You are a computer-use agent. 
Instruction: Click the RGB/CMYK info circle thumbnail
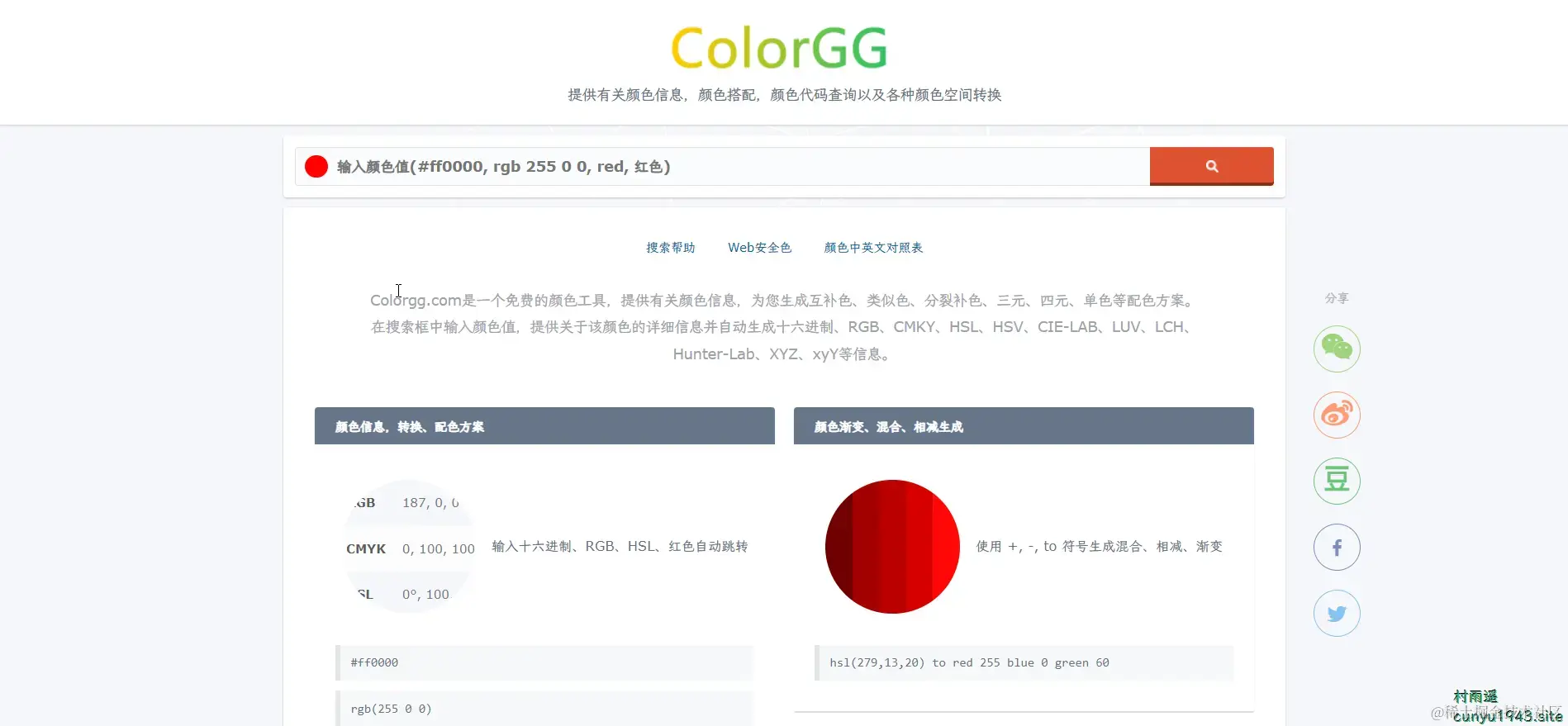[410, 547]
